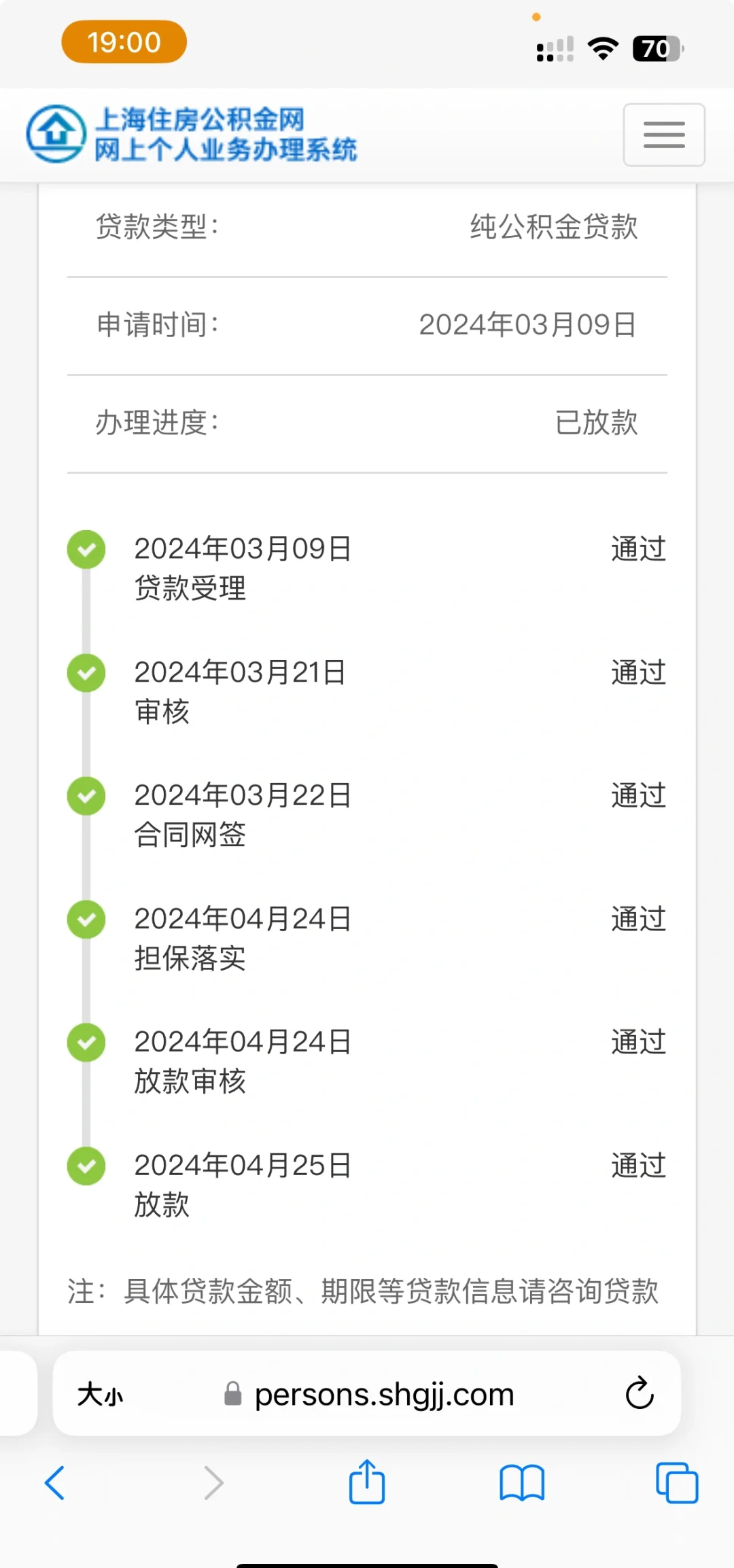This screenshot has height=1568, width=734.
Task: Open Safari bookmarks book icon
Action: point(521,1482)
